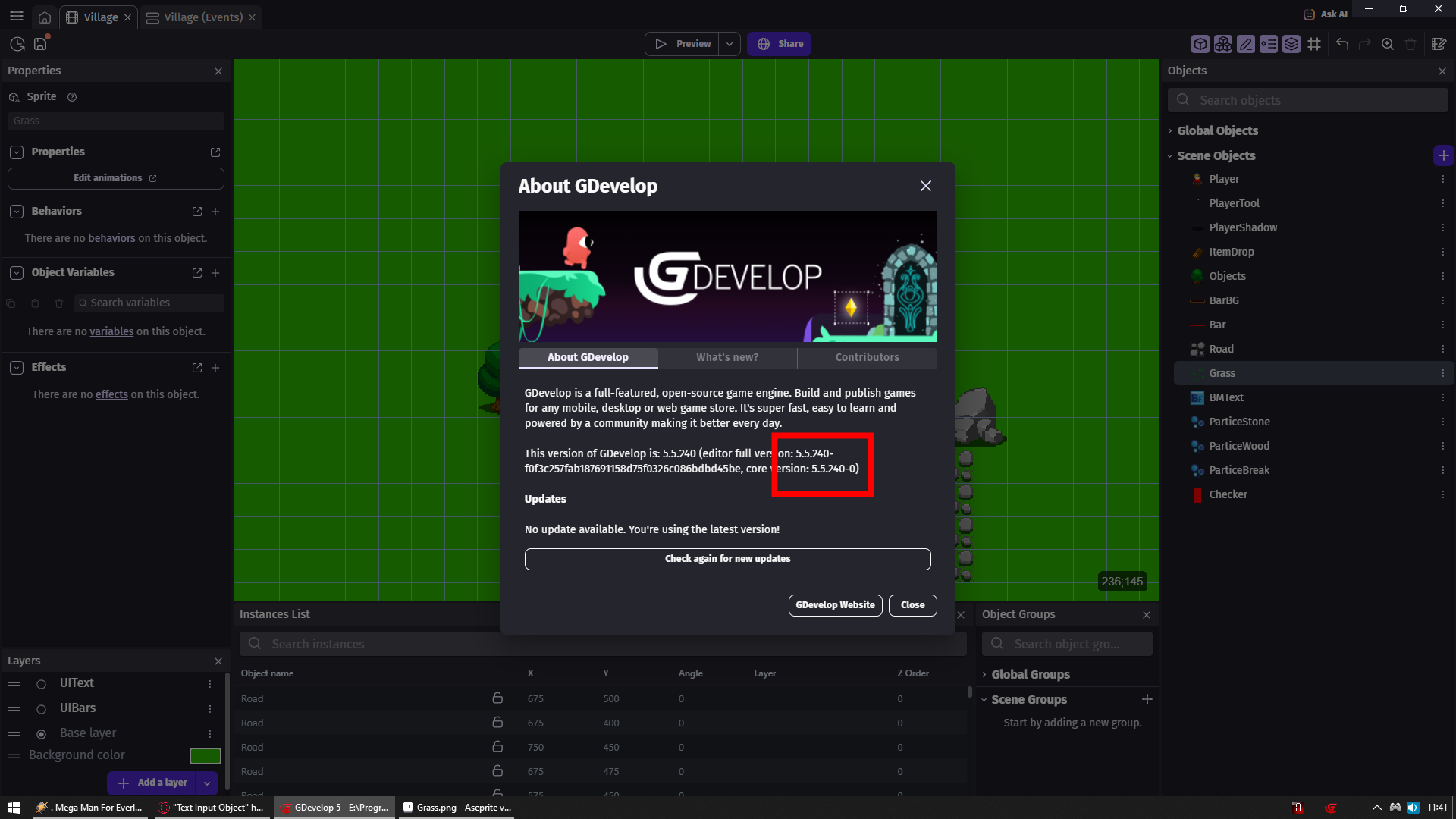Click the edit pencil icon in toolbar
Viewport: 1456px width, 819px height.
(x=1246, y=43)
